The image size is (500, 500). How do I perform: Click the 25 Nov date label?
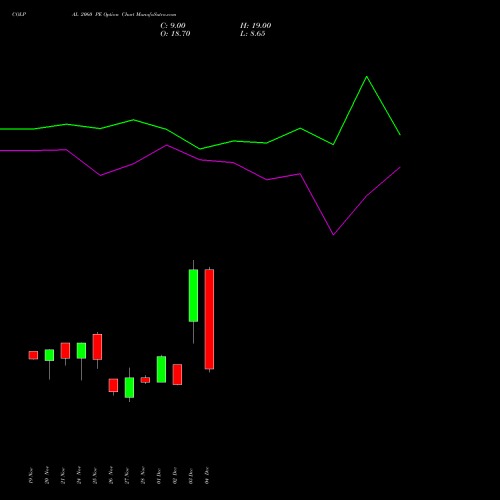[x=95, y=476]
